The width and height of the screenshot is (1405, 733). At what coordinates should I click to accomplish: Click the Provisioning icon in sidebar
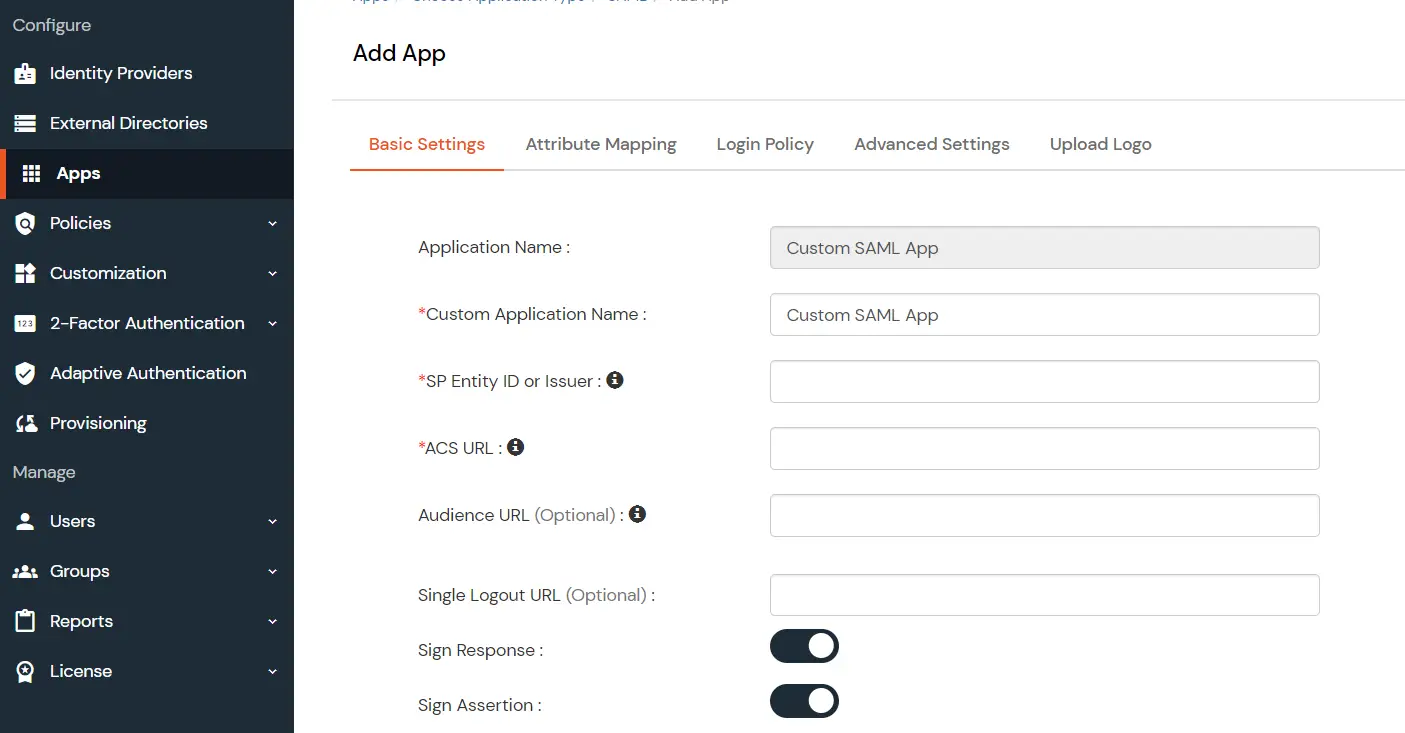[25, 424]
